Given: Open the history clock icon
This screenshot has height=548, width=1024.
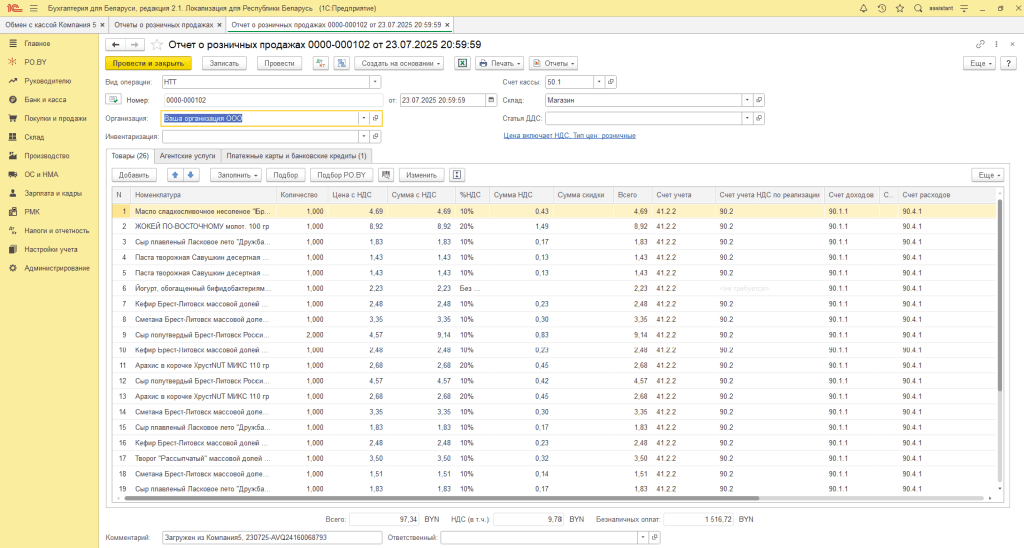Looking at the screenshot, I should tap(882, 8).
